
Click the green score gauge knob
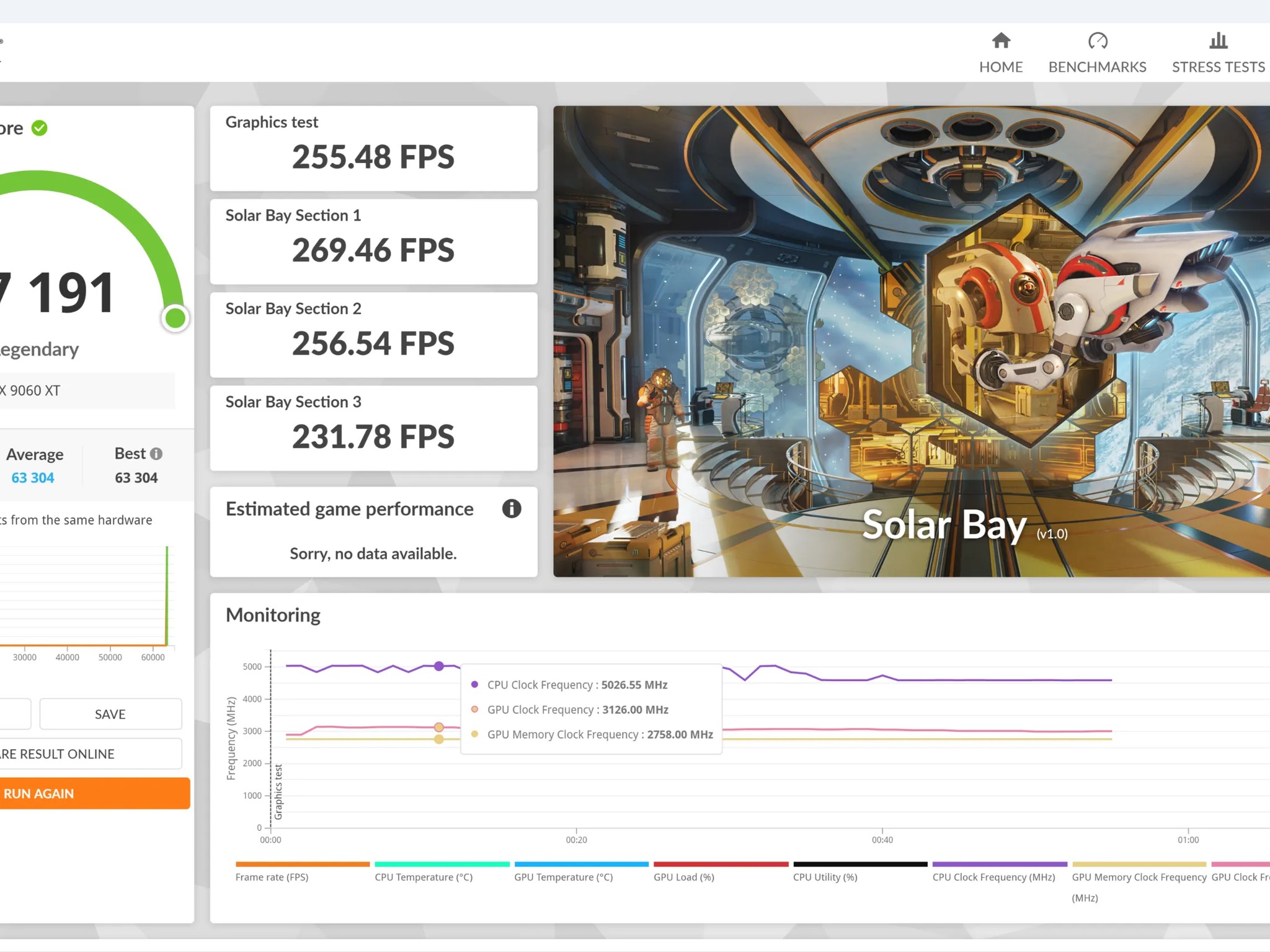(175, 318)
